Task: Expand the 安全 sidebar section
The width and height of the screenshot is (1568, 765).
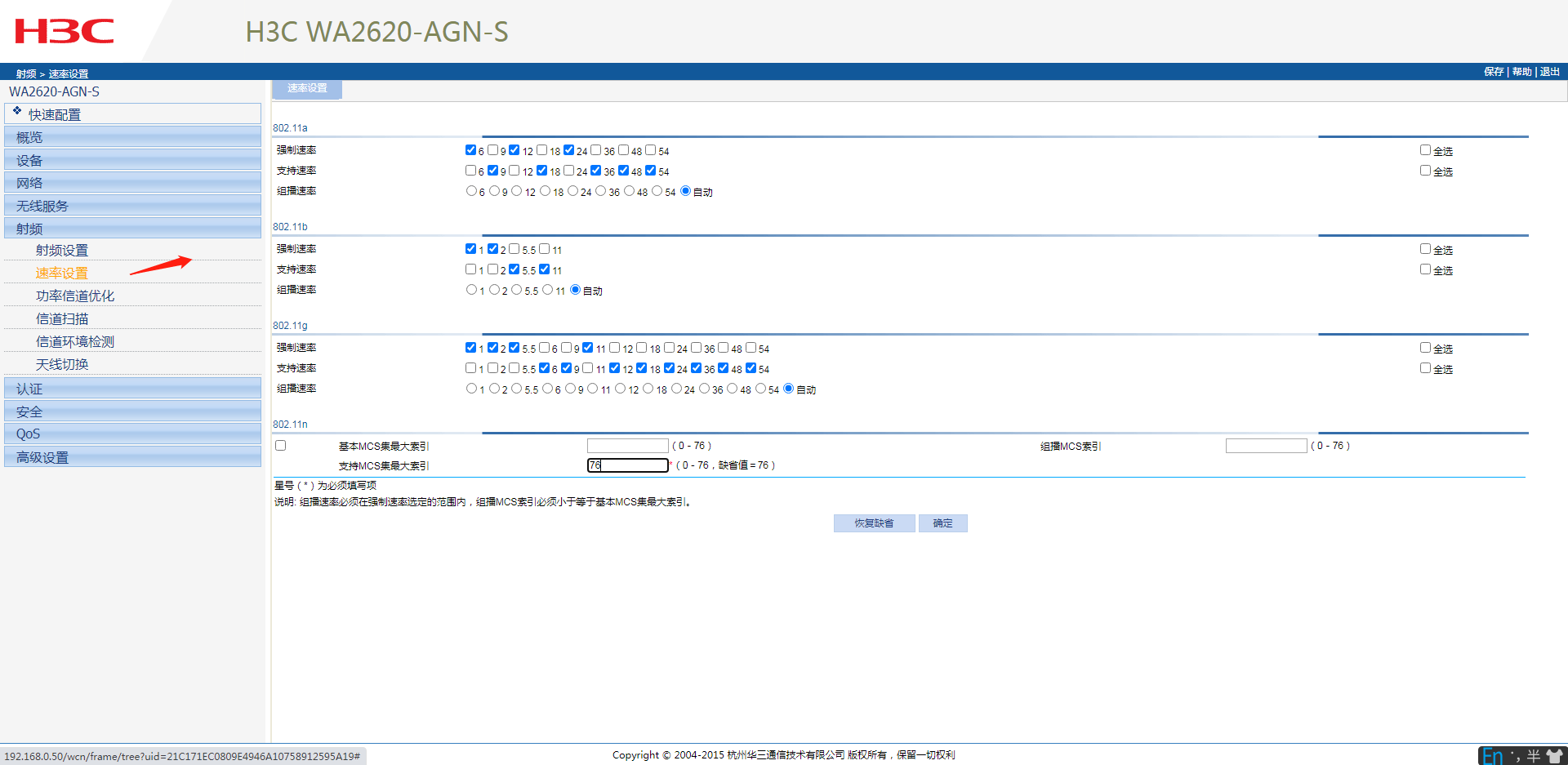Action: click(132, 411)
